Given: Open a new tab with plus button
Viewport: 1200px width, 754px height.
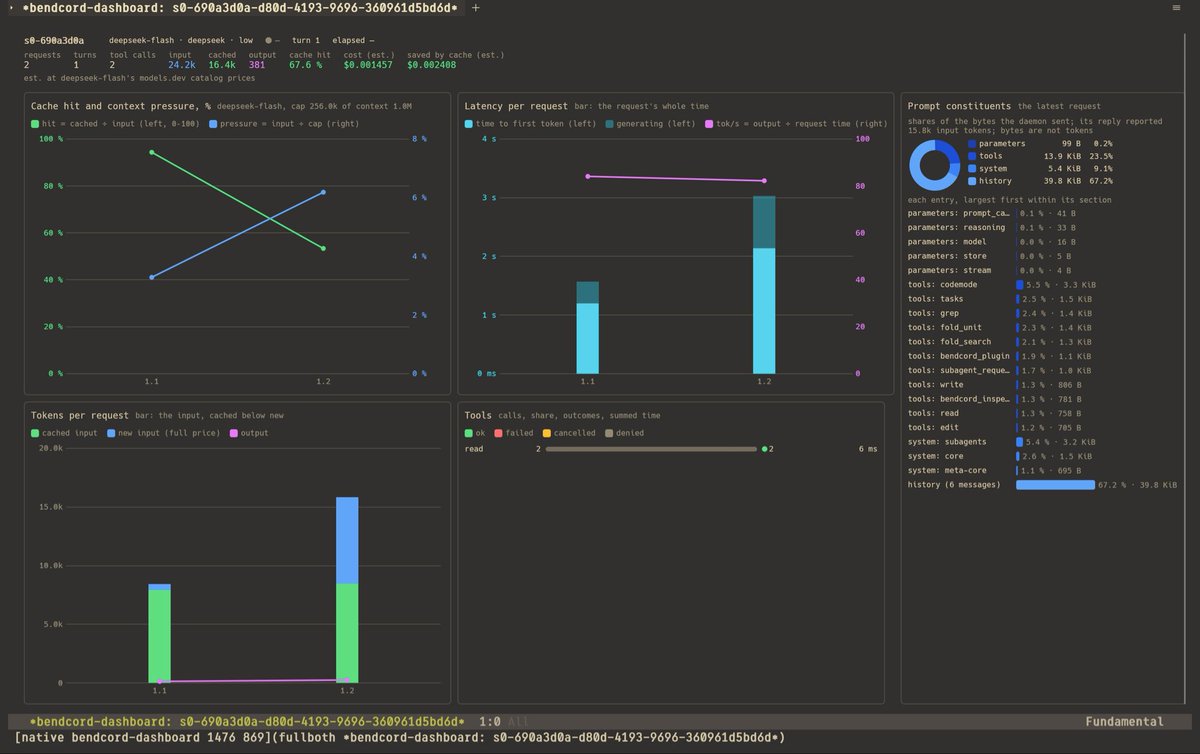Looking at the screenshot, I should click(476, 8).
